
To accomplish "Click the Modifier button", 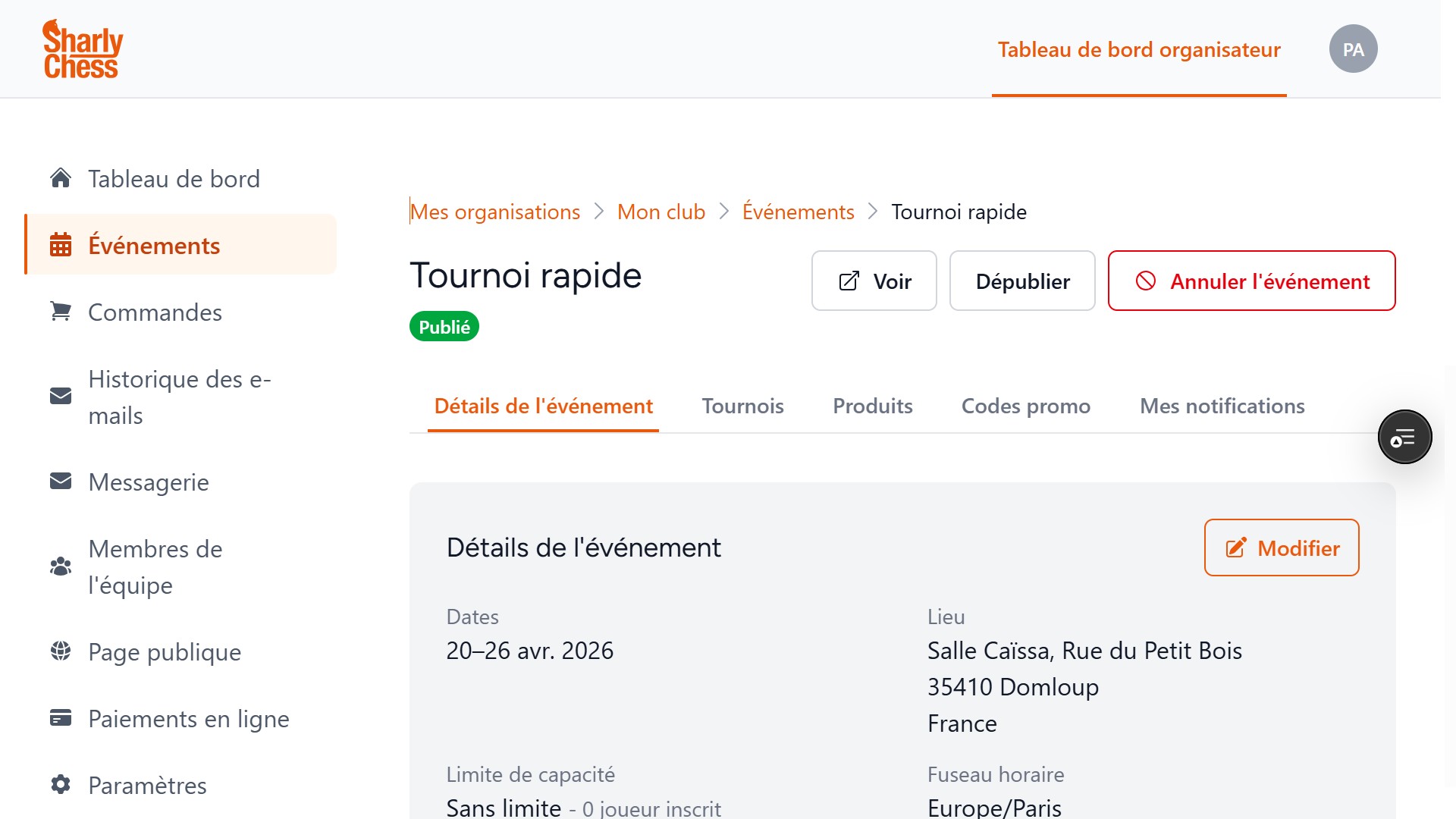I will 1281,548.
